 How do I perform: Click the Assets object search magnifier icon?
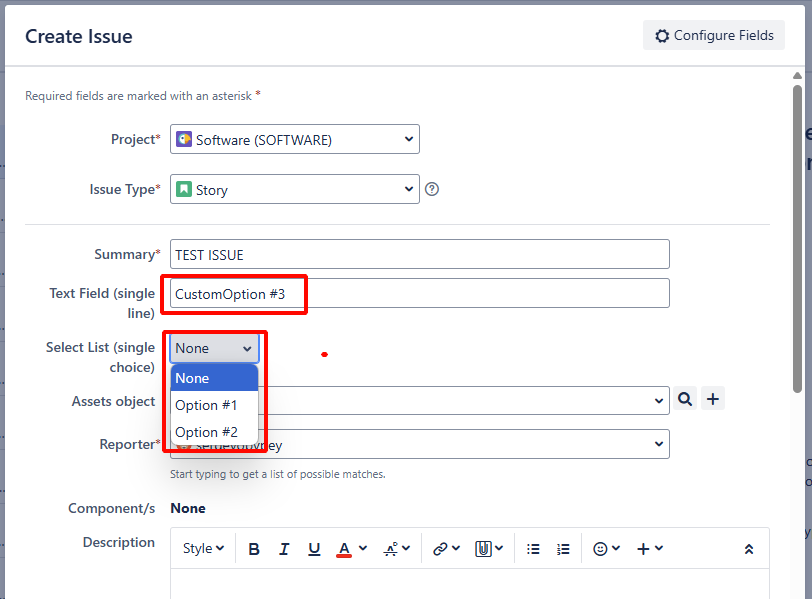coord(685,399)
